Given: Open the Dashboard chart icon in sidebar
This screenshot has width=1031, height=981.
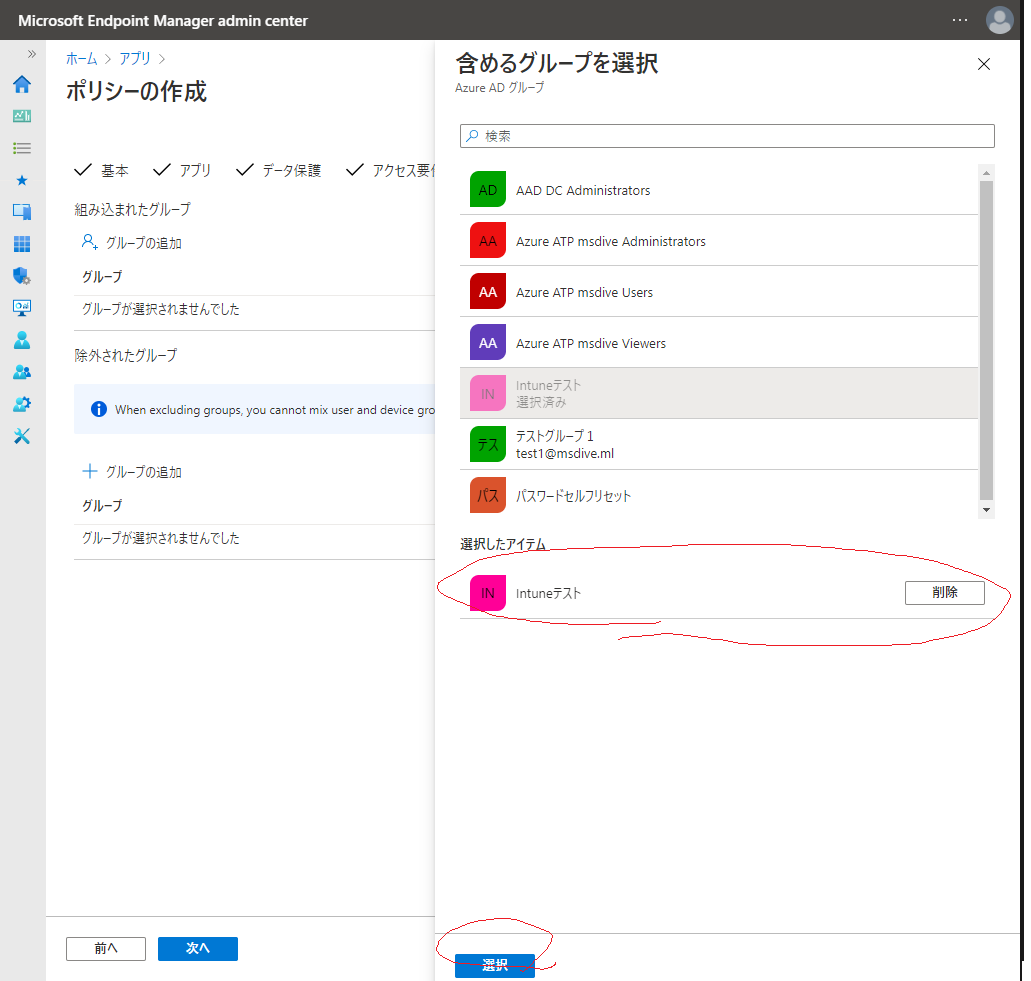Looking at the screenshot, I should pyautogui.click(x=22, y=116).
